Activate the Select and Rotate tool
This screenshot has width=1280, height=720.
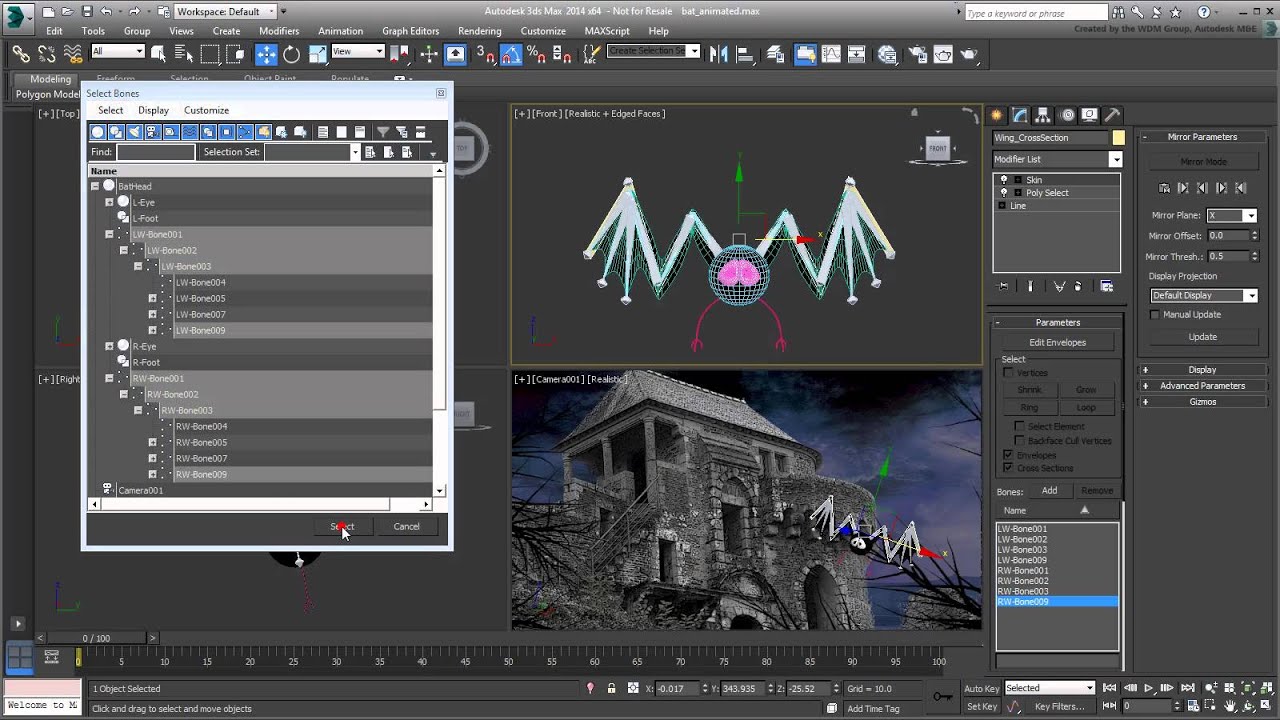coord(291,54)
